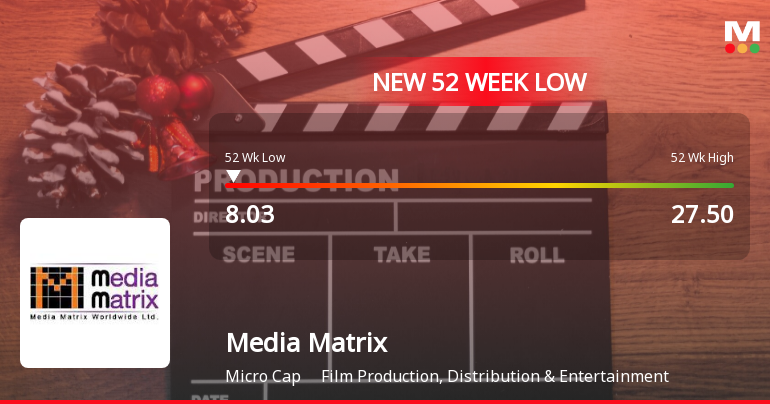The width and height of the screenshot is (770, 404).
Task: Click the 52 Wk Low label
Action: point(255,158)
